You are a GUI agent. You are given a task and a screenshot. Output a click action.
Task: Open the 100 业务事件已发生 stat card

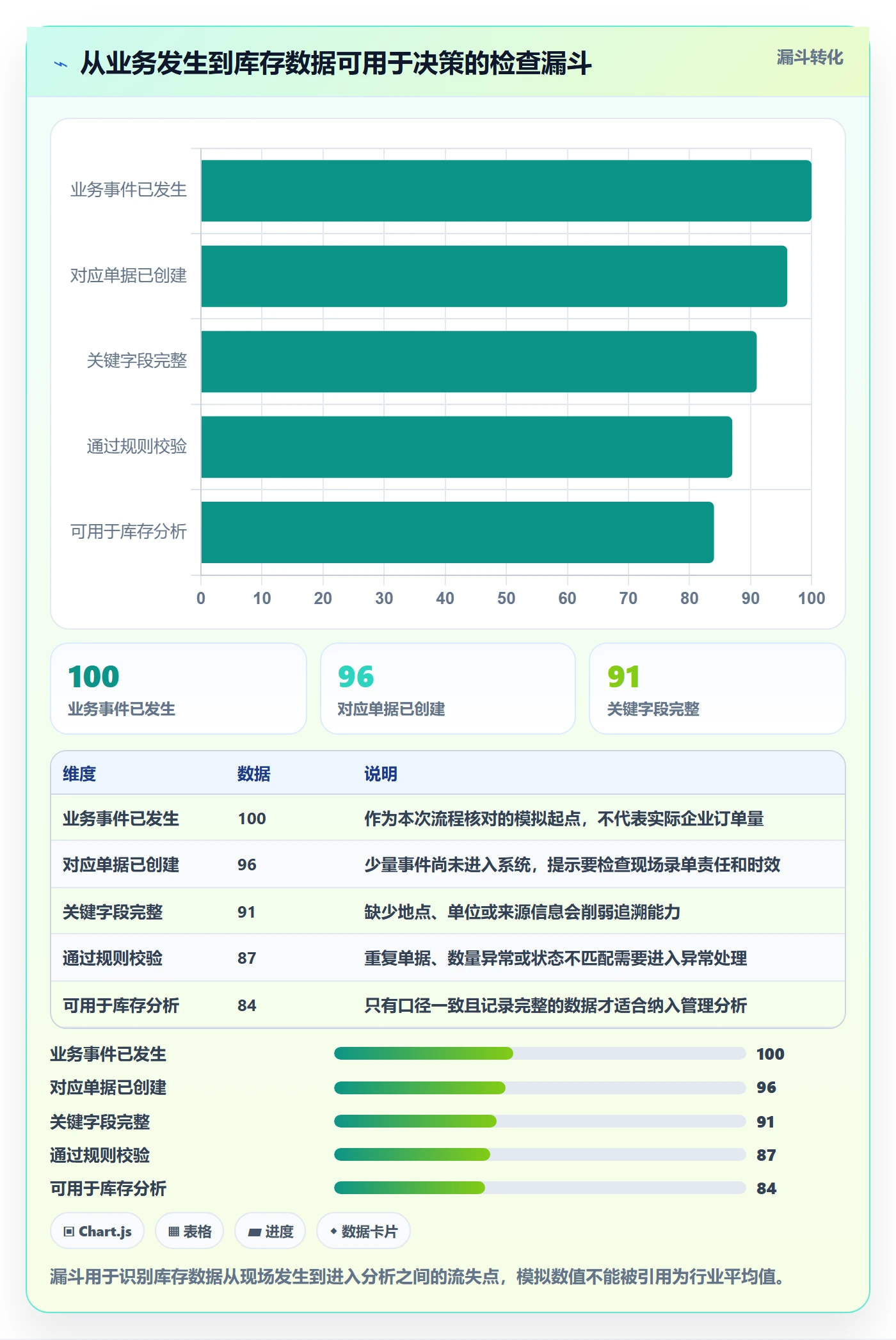(x=179, y=689)
